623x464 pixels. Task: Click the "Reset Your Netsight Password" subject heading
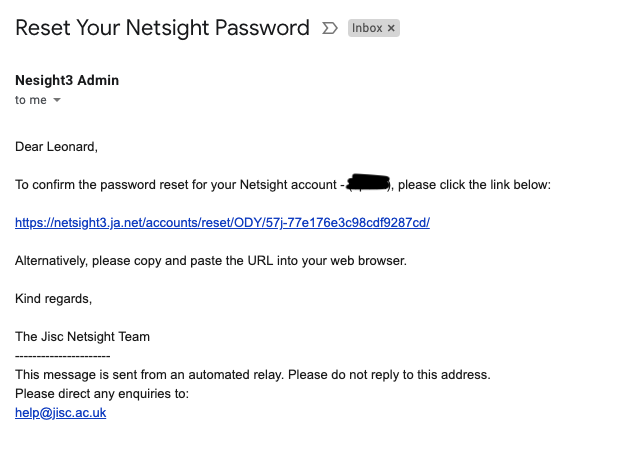tap(162, 28)
